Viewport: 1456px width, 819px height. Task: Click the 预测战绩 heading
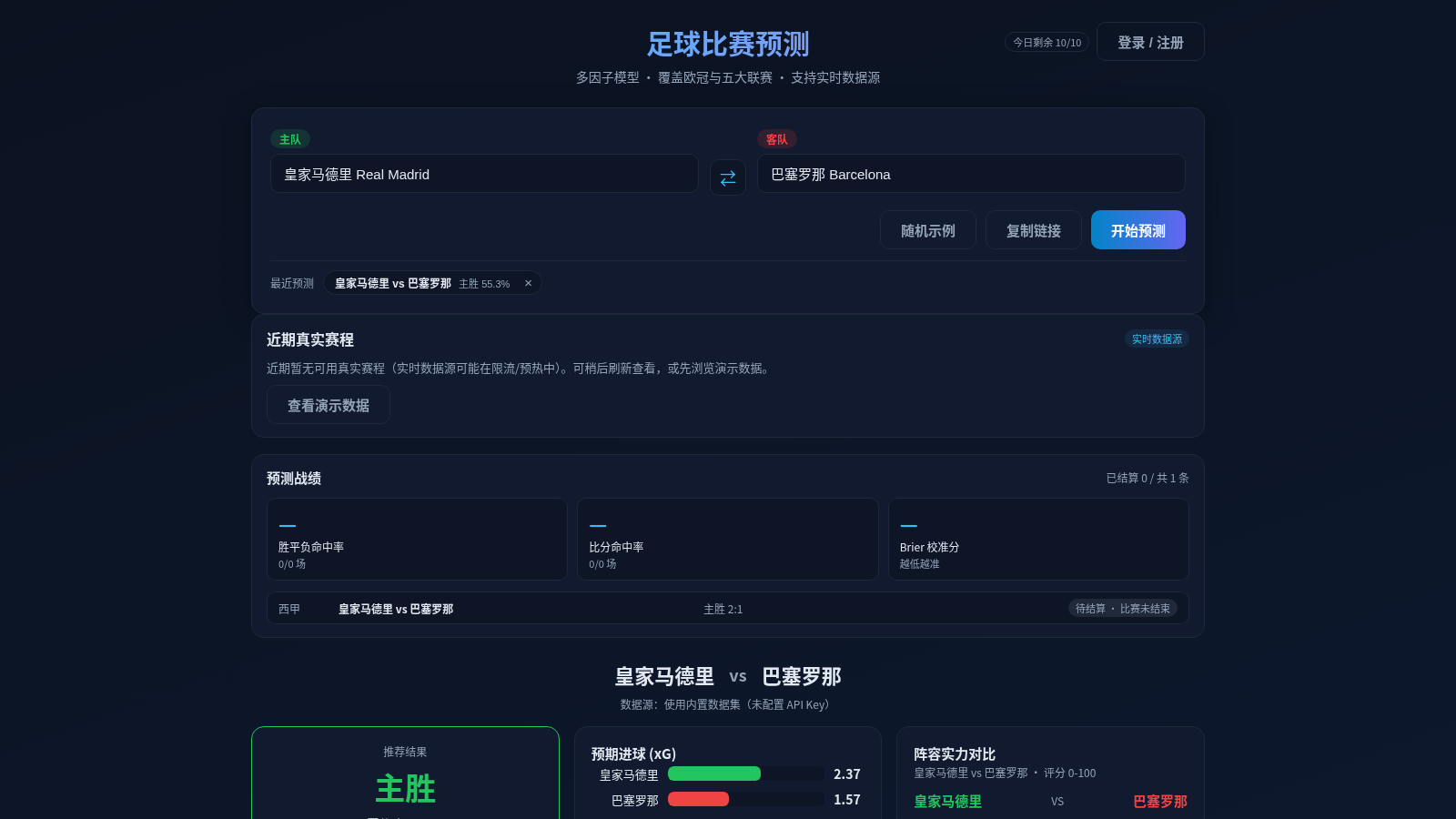pyautogui.click(x=294, y=478)
